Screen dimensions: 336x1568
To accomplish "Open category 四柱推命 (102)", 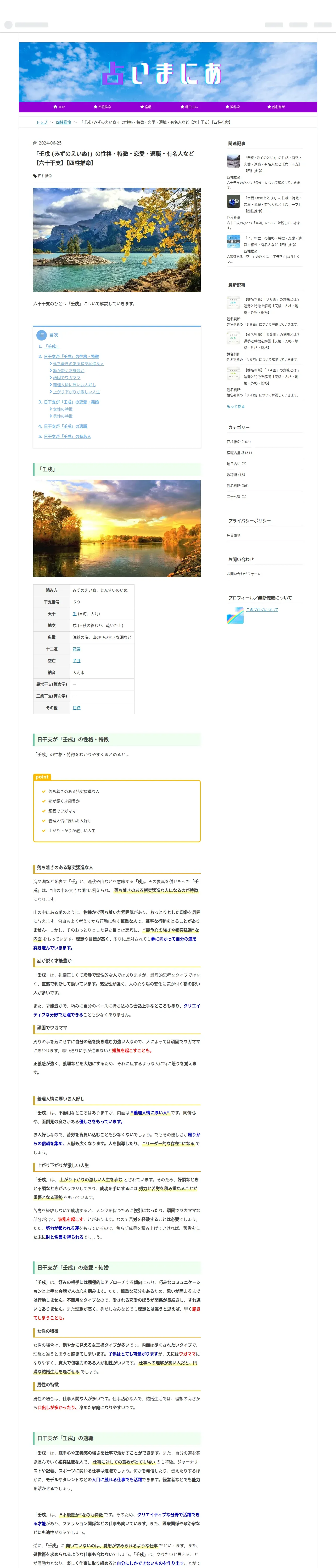I will pos(239,442).
